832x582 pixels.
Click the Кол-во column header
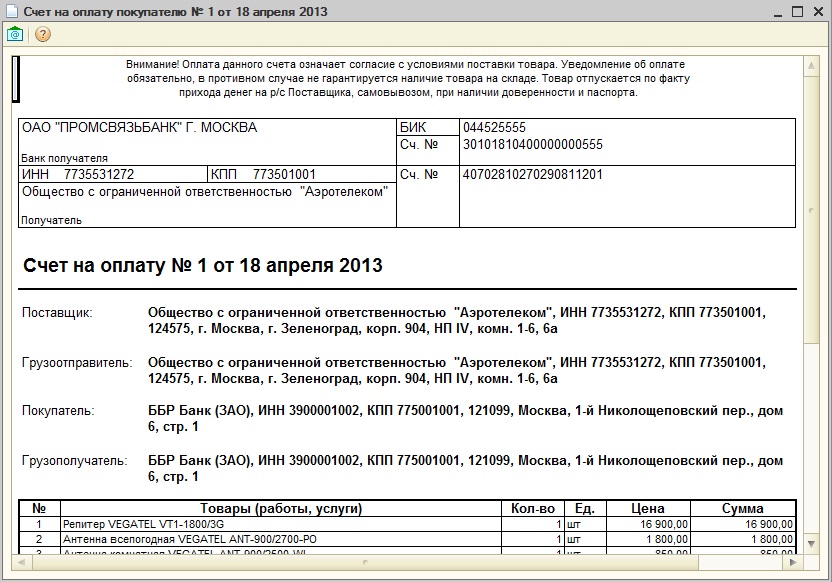[533, 508]
